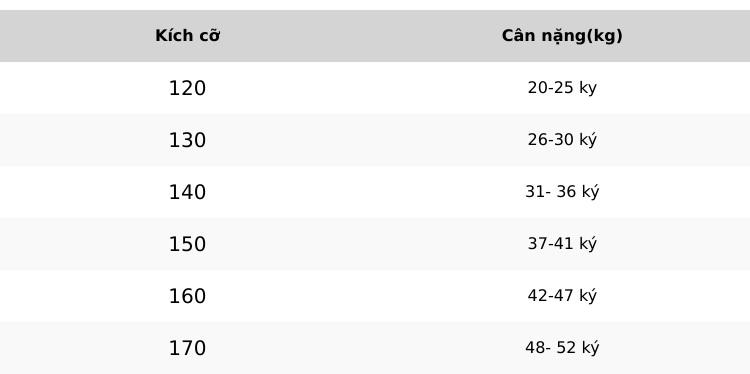This screenshot has height=374, width=750.
Task: Click the 31- 36 ký weight cell
Action: pos(562,192)
